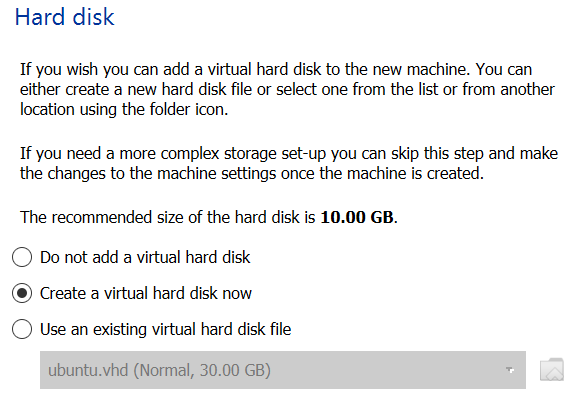Click the 'Hard disk' heading
The width and height of the screenshot is (573, 398).
click(65, 17)
